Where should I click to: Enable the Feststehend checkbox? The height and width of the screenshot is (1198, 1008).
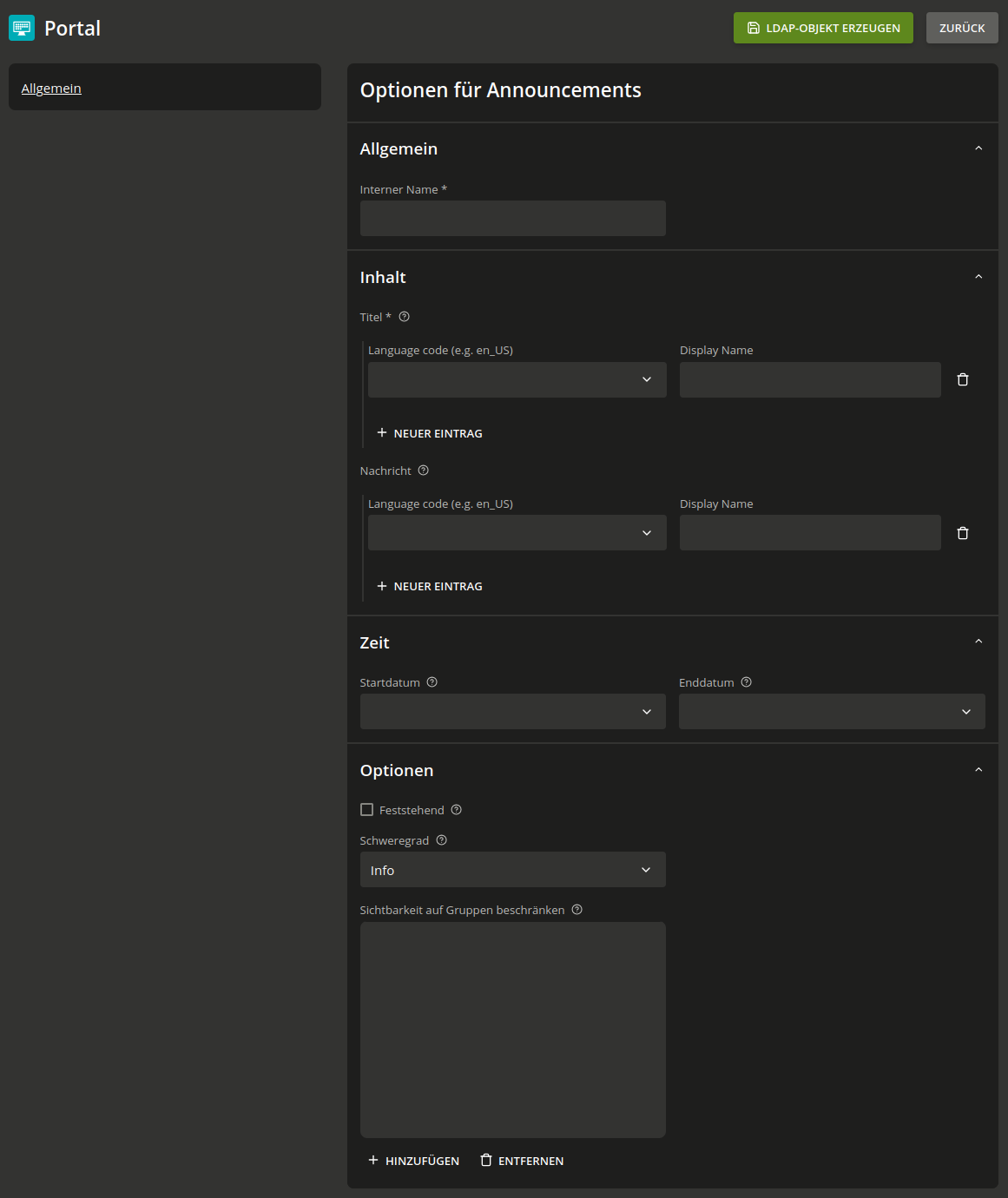pos(367,810)
